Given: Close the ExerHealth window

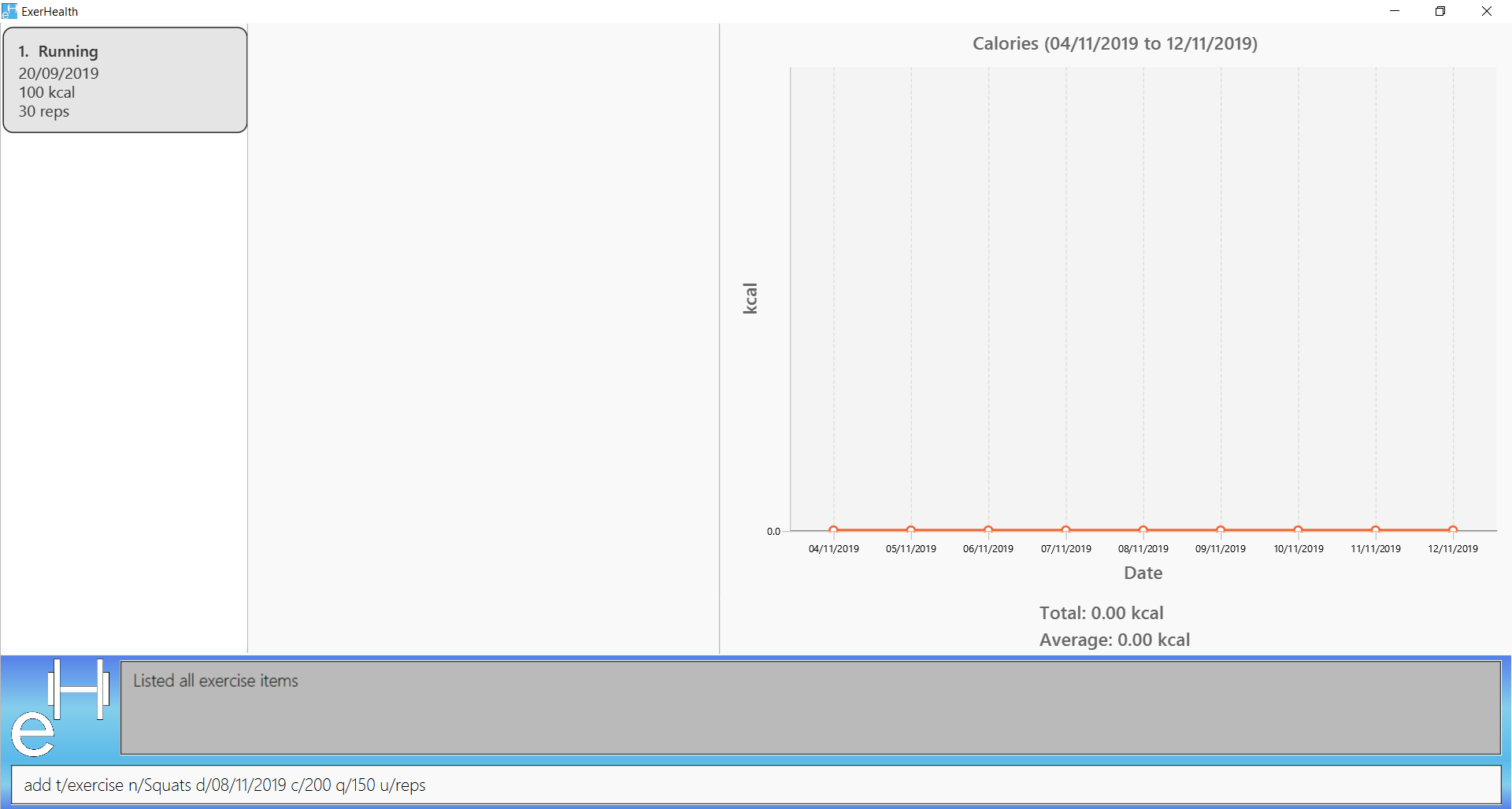Looking at the screenshot, I should pos(1487,11).
